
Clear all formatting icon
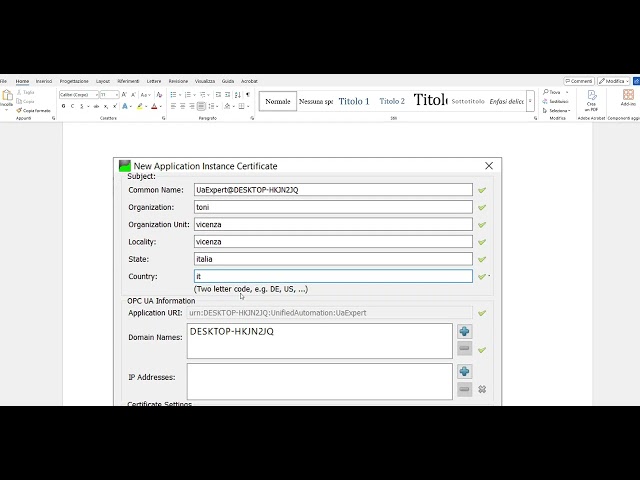[x=159, y=95]
